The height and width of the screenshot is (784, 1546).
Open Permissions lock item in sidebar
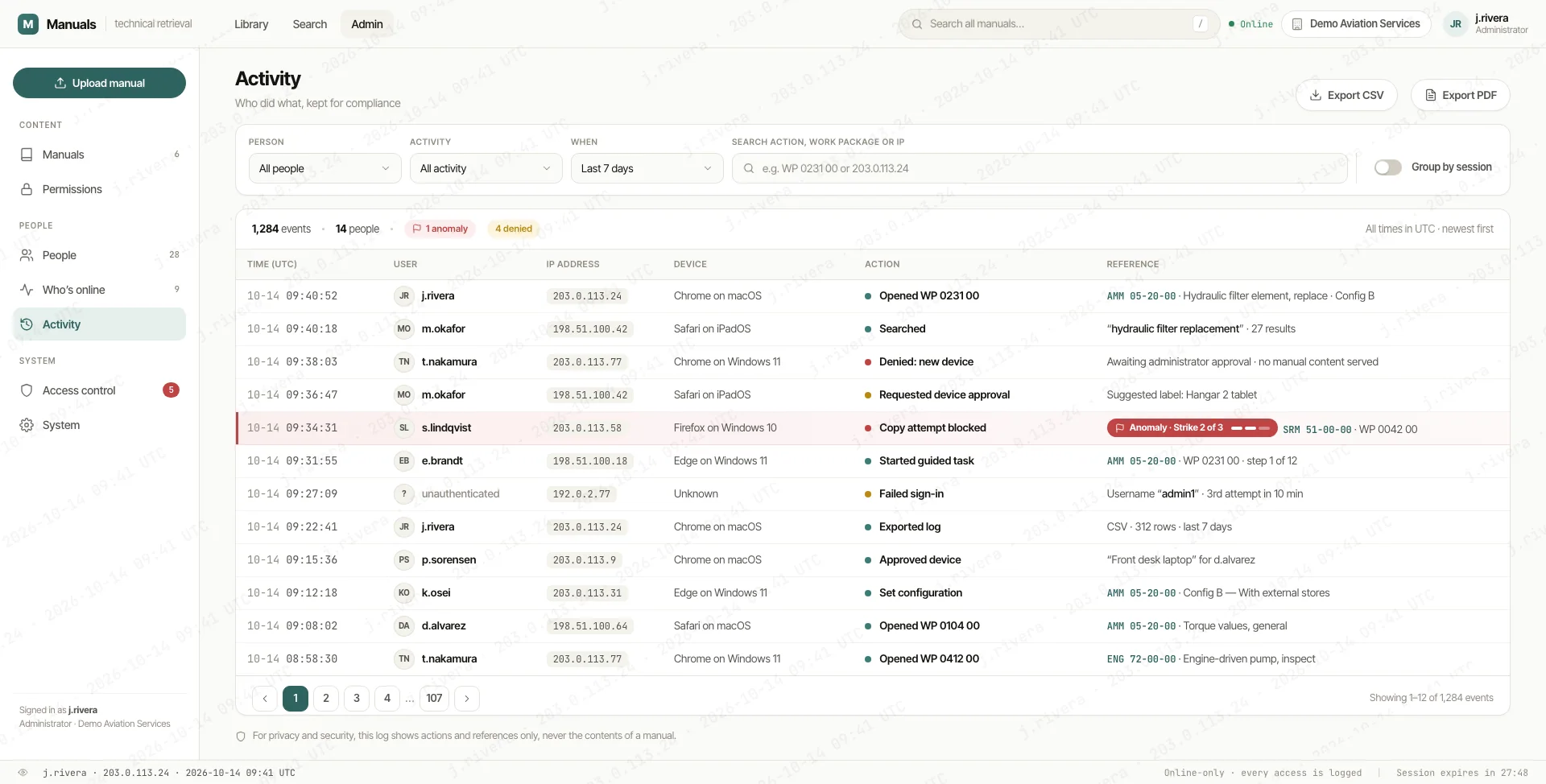click(x=99, y=189)
